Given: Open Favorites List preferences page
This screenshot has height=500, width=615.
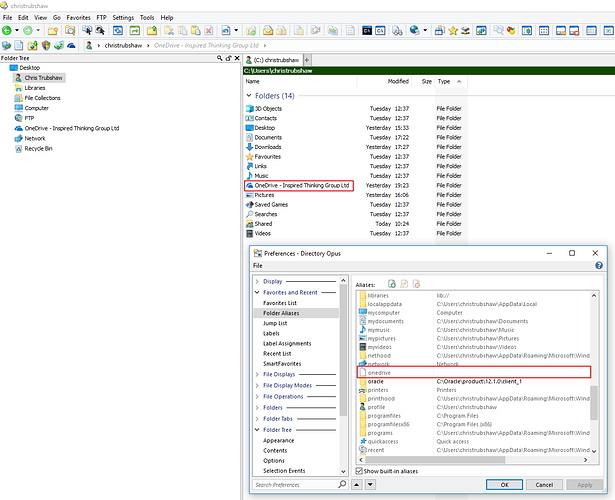Looking at the screenshot, I should coord(280,303).
